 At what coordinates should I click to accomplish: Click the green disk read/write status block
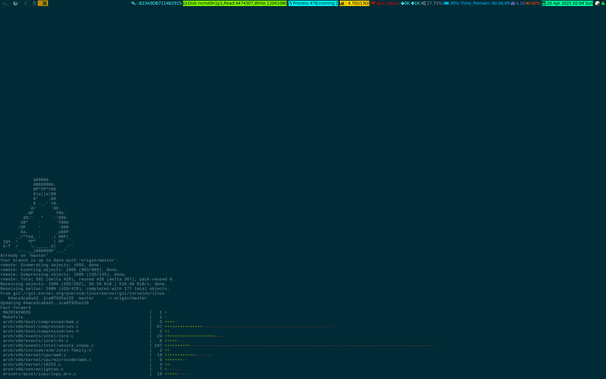[x=235, y=3]
